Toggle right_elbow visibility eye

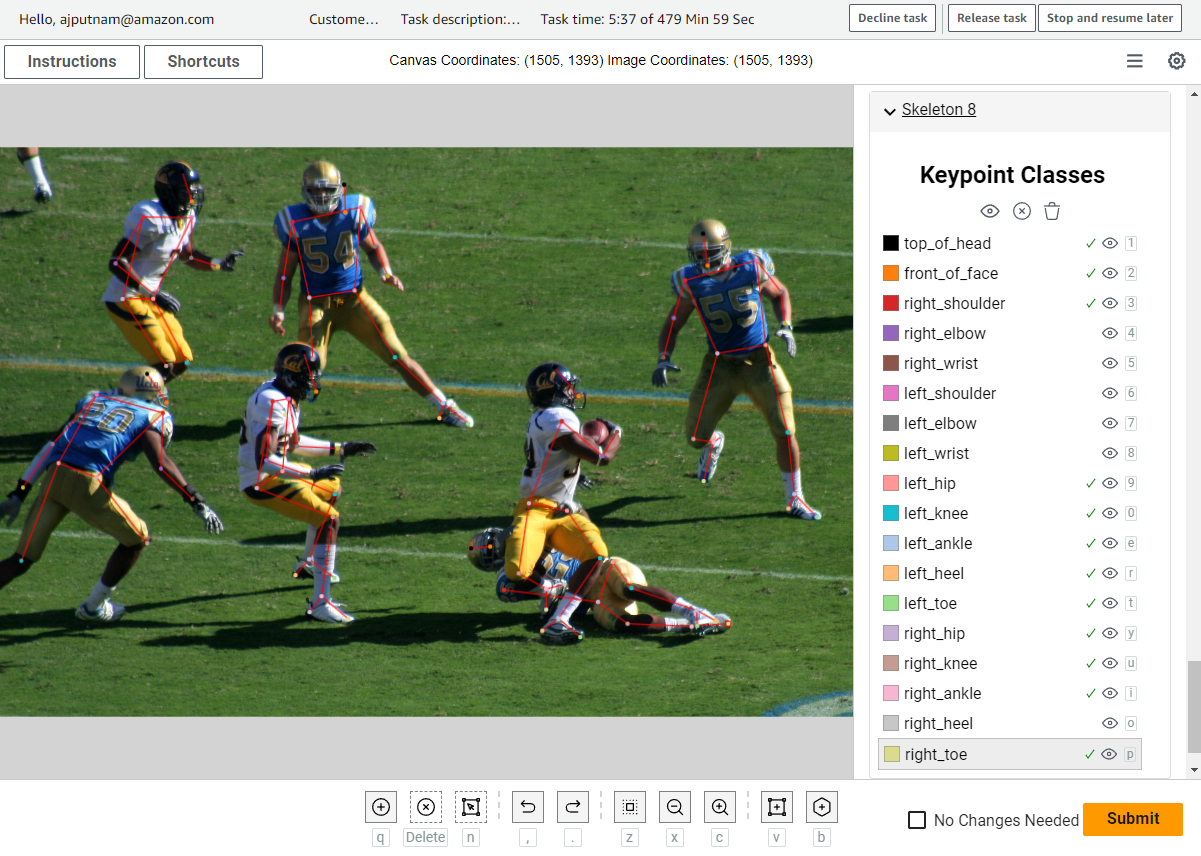point(1109,333)
